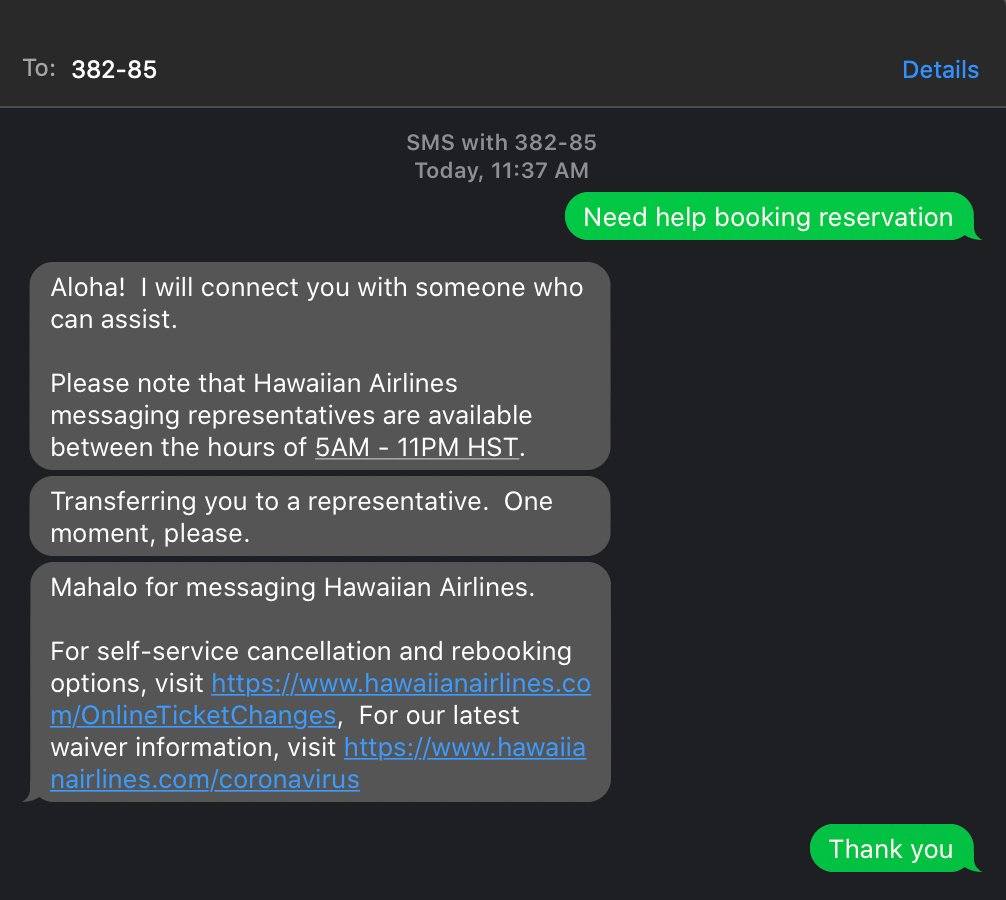The height and width of the screenshot is (900, 1006).
Task: Select the 'Thank you' sent message bubble
Action: pos(891,848)
